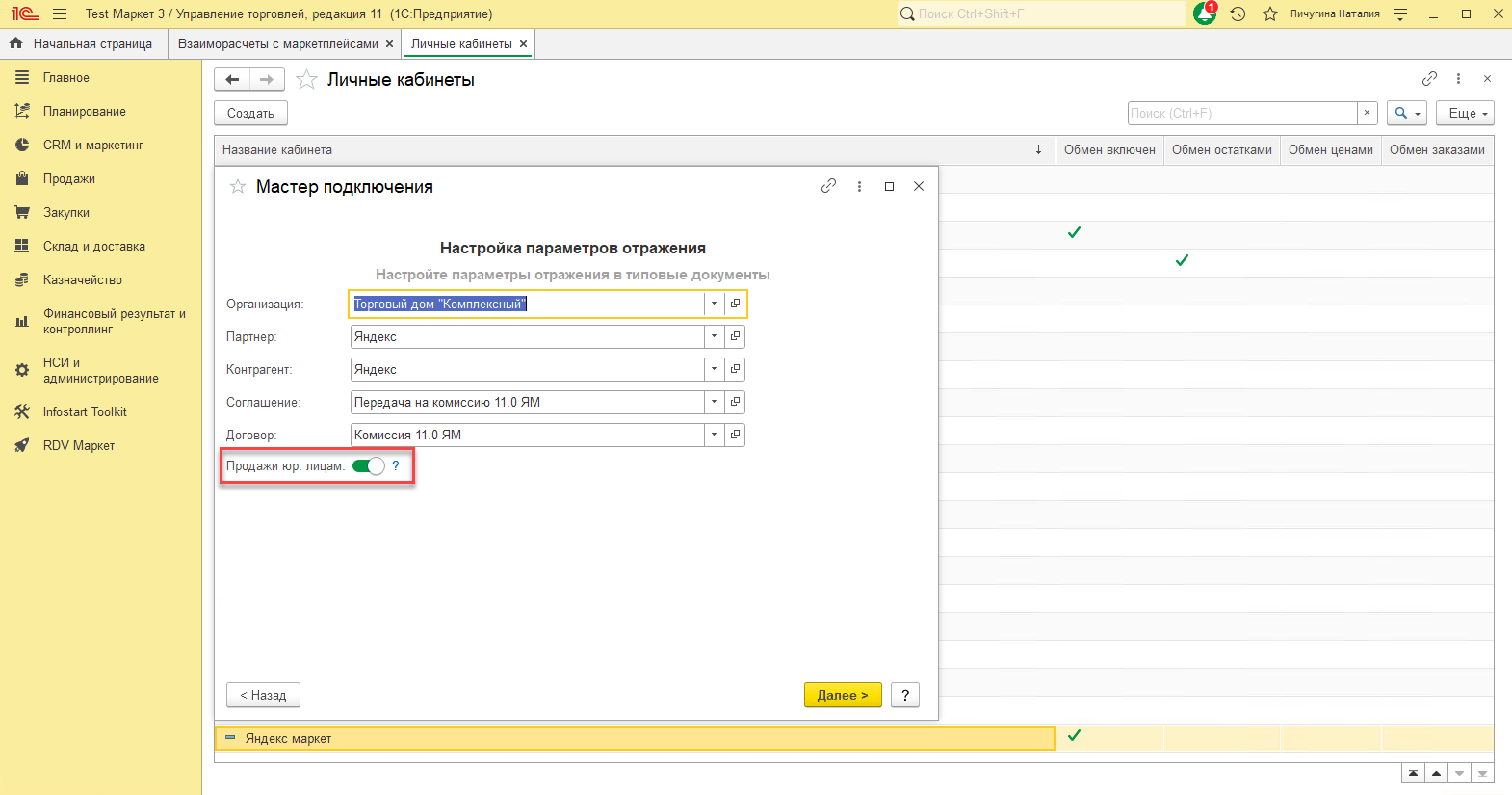The image size is (1512, 795).
Task: Jump to the first row of the list
Action: point(1413,773)
